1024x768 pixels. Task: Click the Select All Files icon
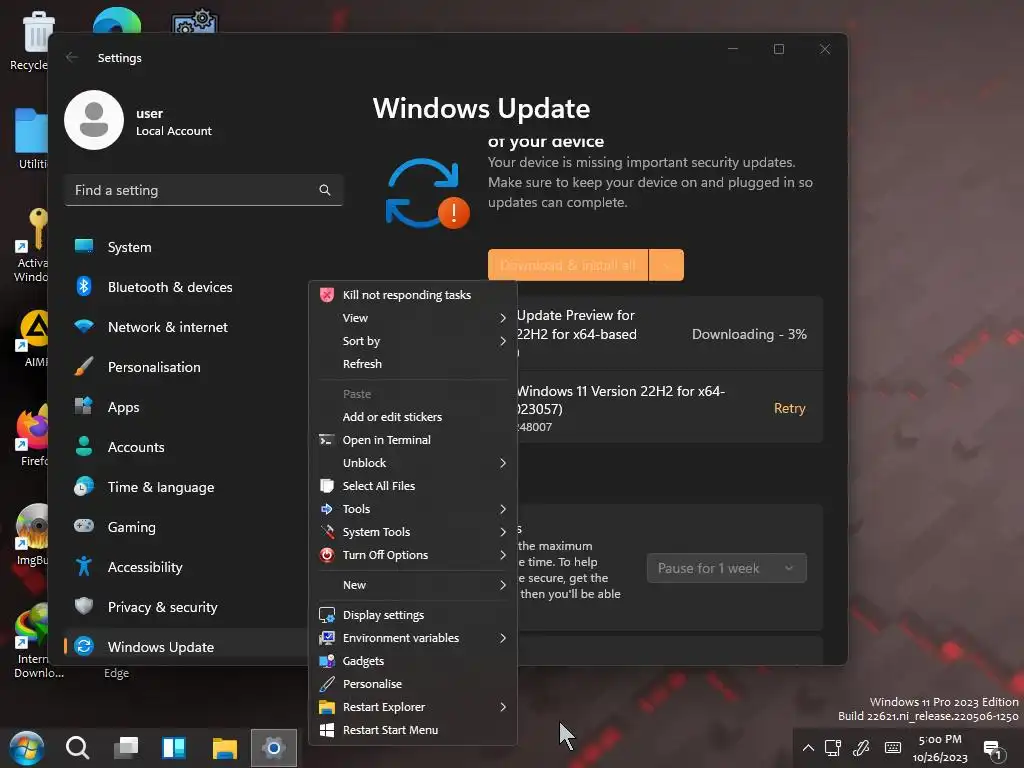click(327, 486)
